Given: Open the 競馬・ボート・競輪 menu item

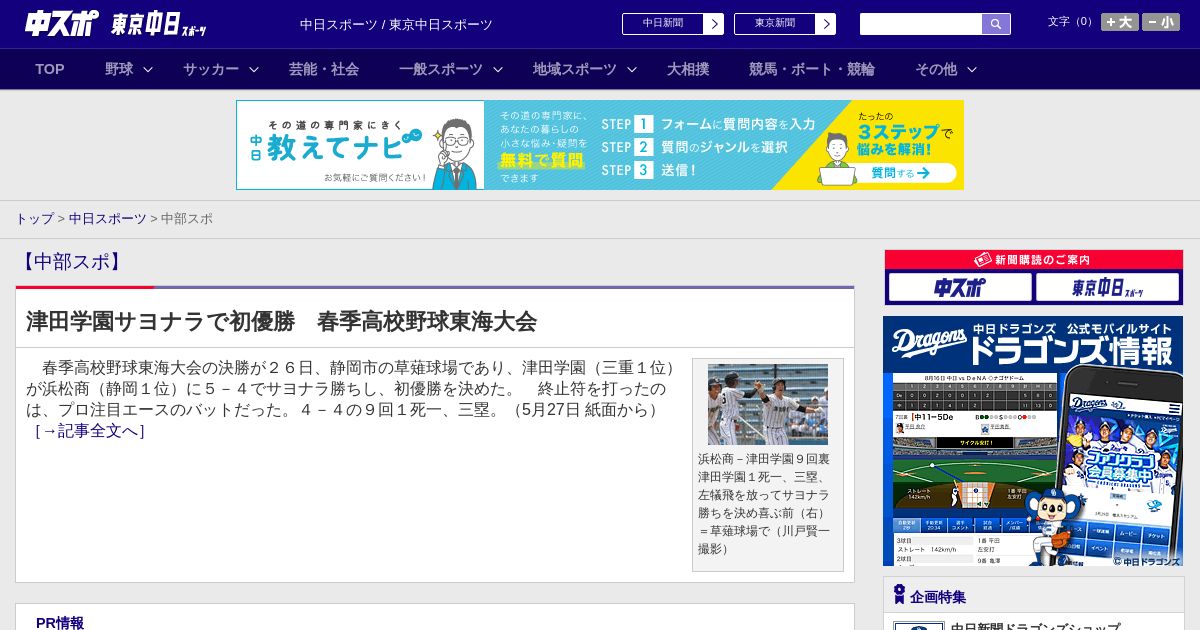Looking at the screenshot, I should pos(812,69).
